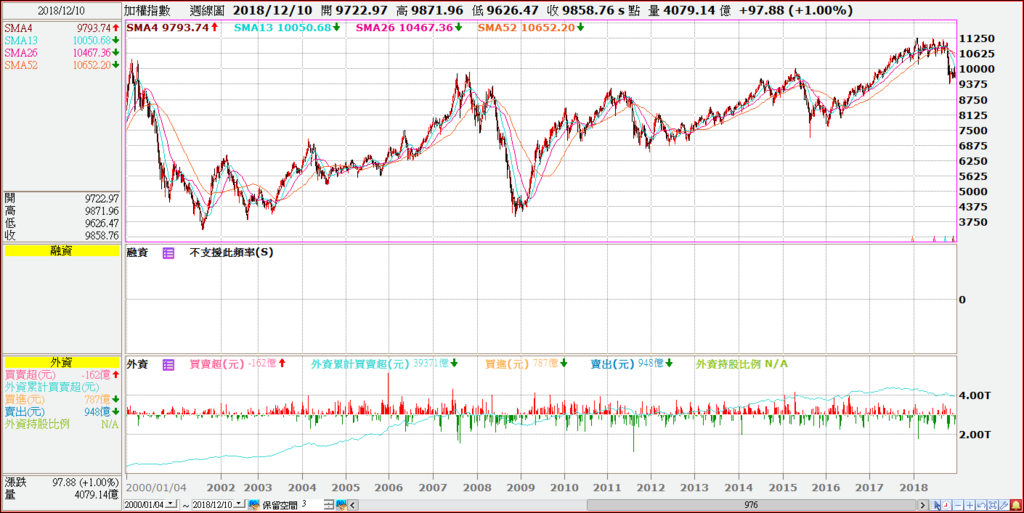The height and width of the screenshot is (513, 1024).
Task: Open settings via the wrench icon
Action: pos(1004,505)
